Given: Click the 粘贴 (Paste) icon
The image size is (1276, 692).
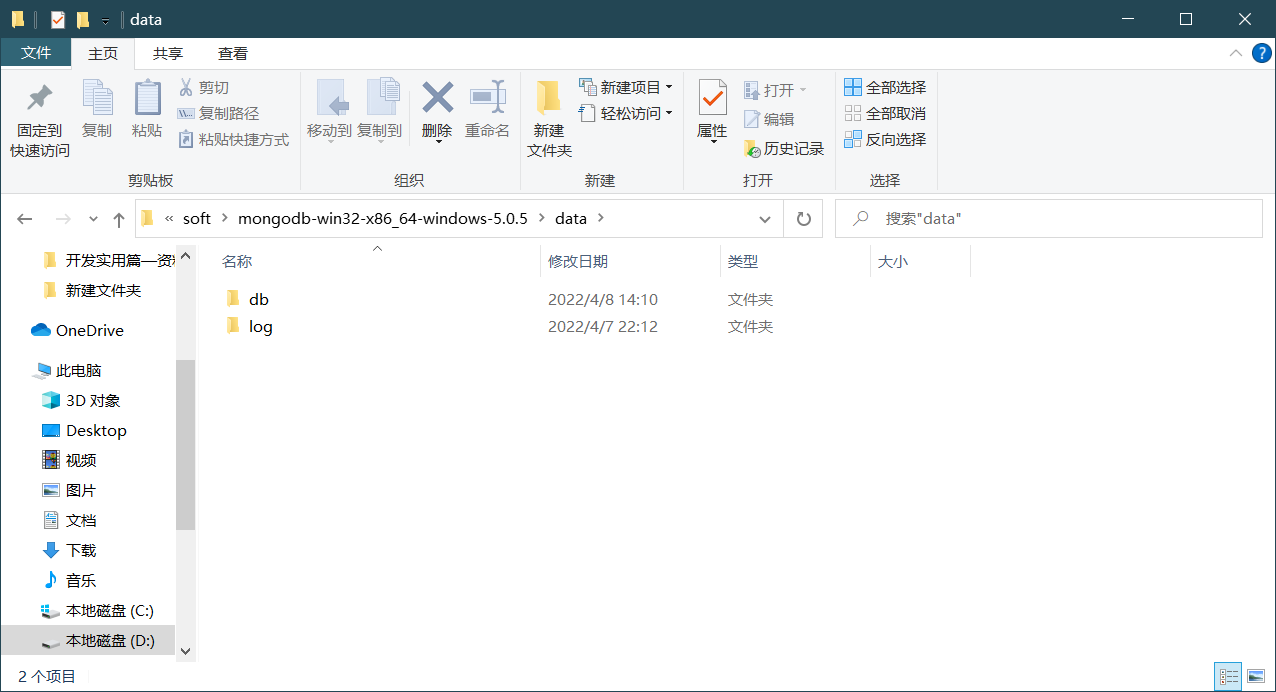Looking at the screenshot, I should 147,114.
